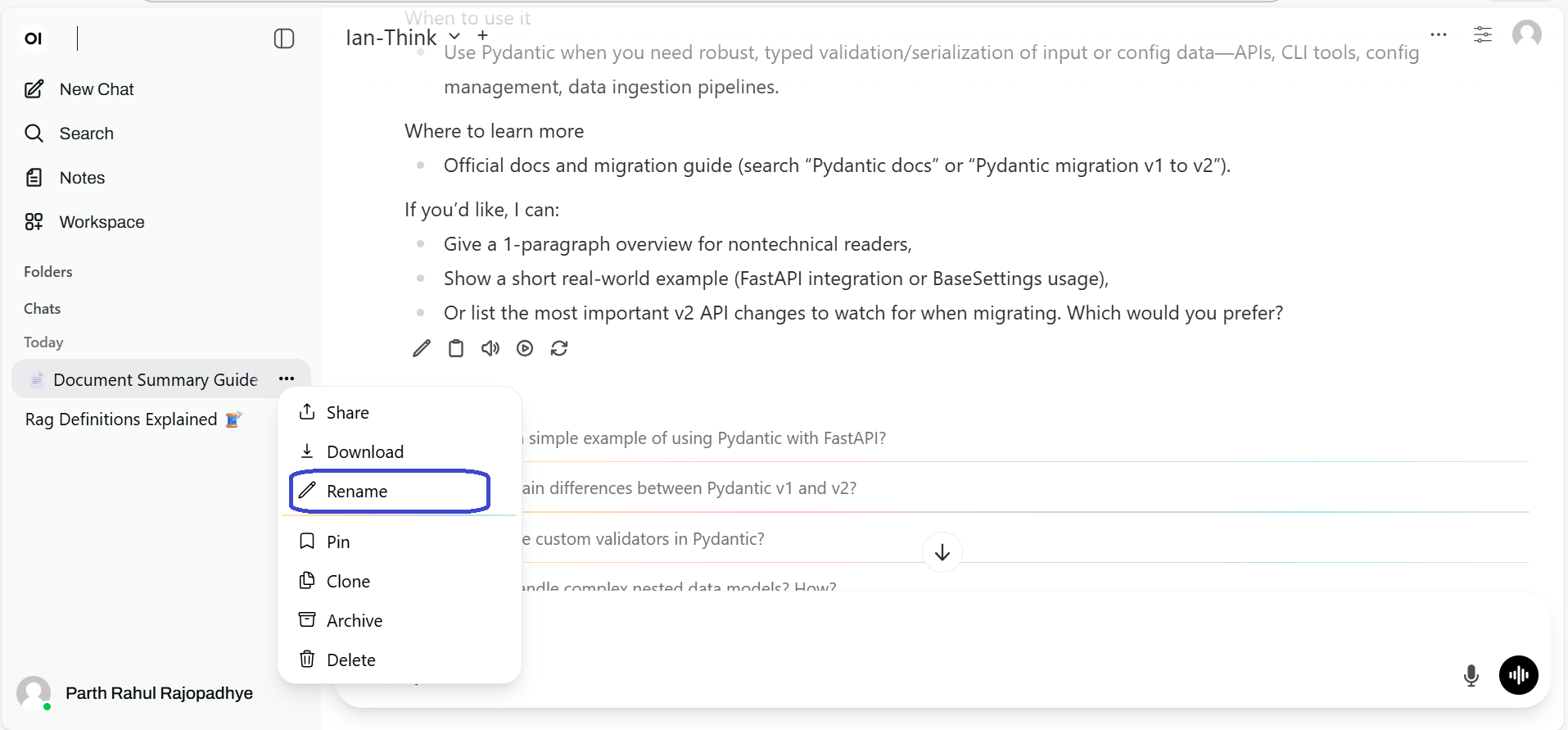Copy response with clipboard icon
1568x730 pixels.
coord(456,348)
